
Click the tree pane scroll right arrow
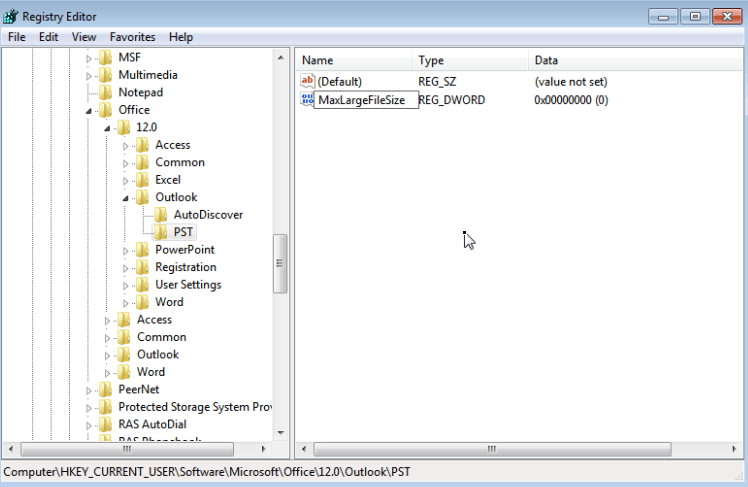pyautogui.click(x=263, y=449)
